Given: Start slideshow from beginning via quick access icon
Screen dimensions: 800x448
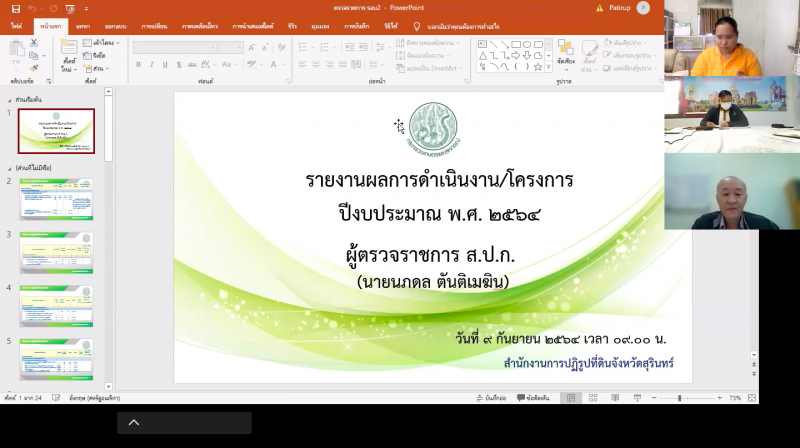Looking at the screenshot, I should (70, 9).
